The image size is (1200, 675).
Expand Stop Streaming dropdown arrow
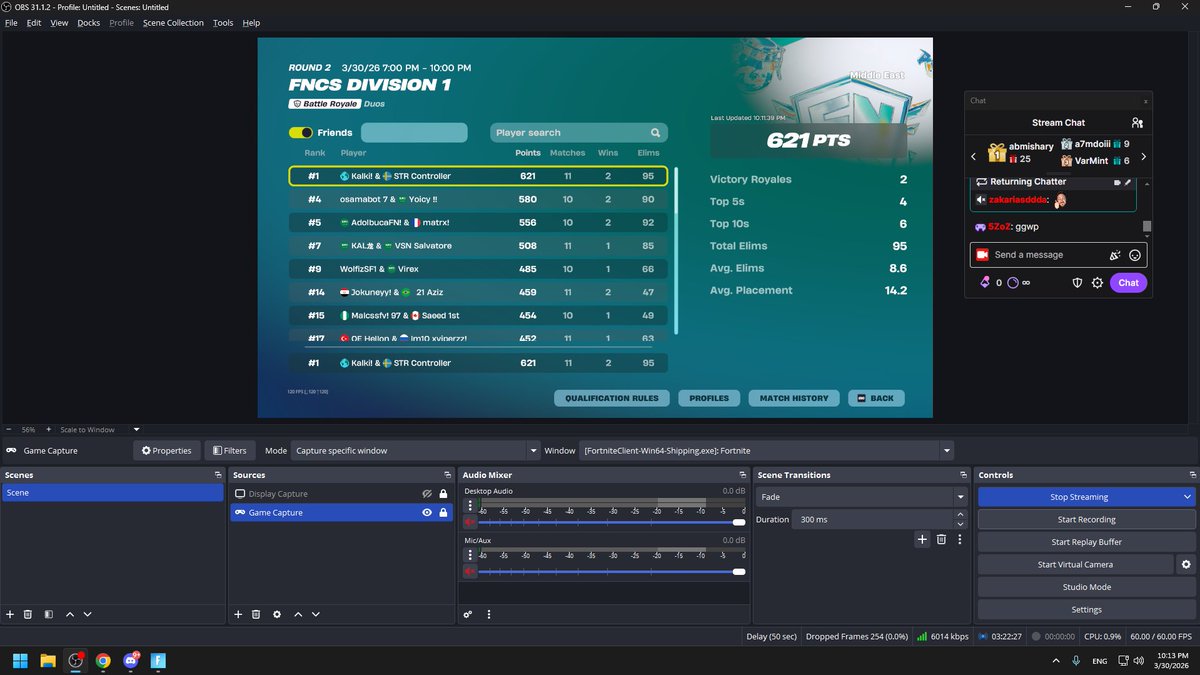pyautogui.click(x=1187, y=497)
